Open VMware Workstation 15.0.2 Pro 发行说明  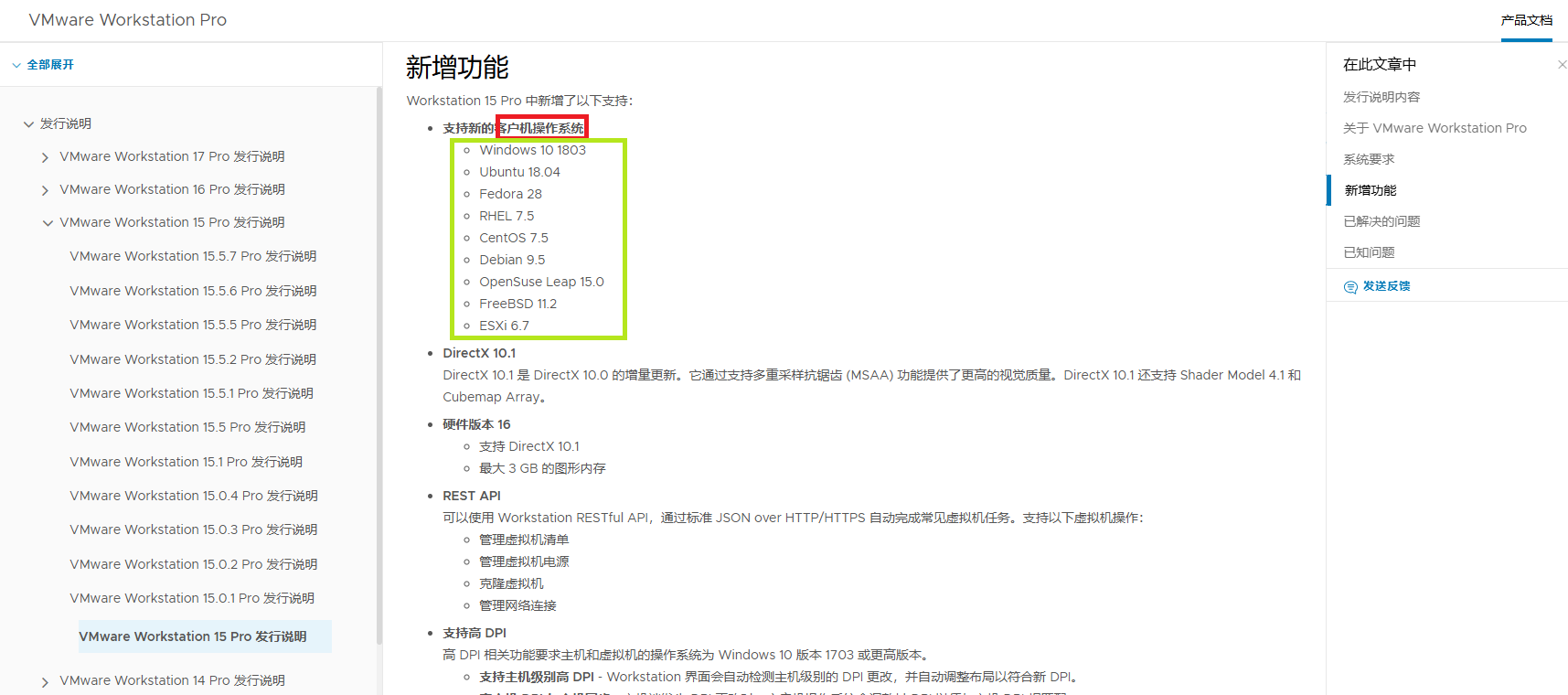coord(194,564)
